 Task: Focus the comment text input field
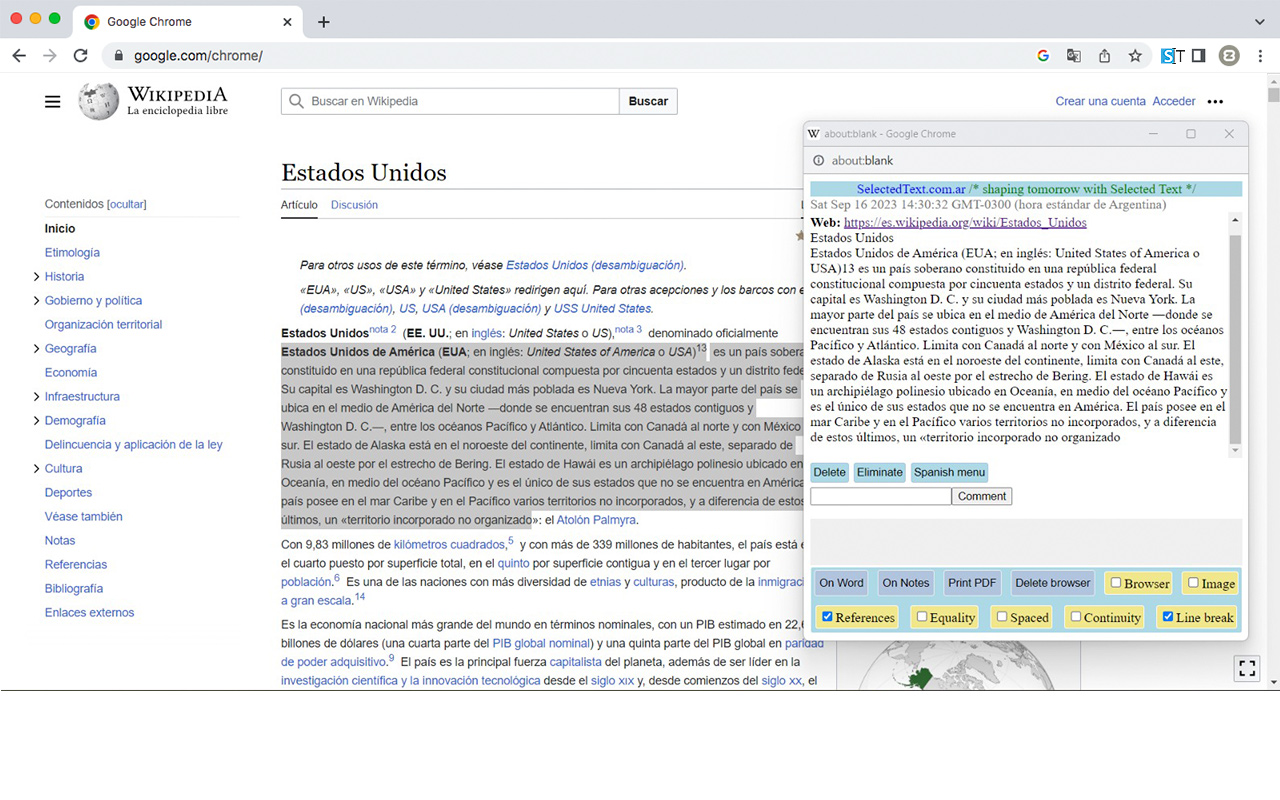(x=880, y=496)
